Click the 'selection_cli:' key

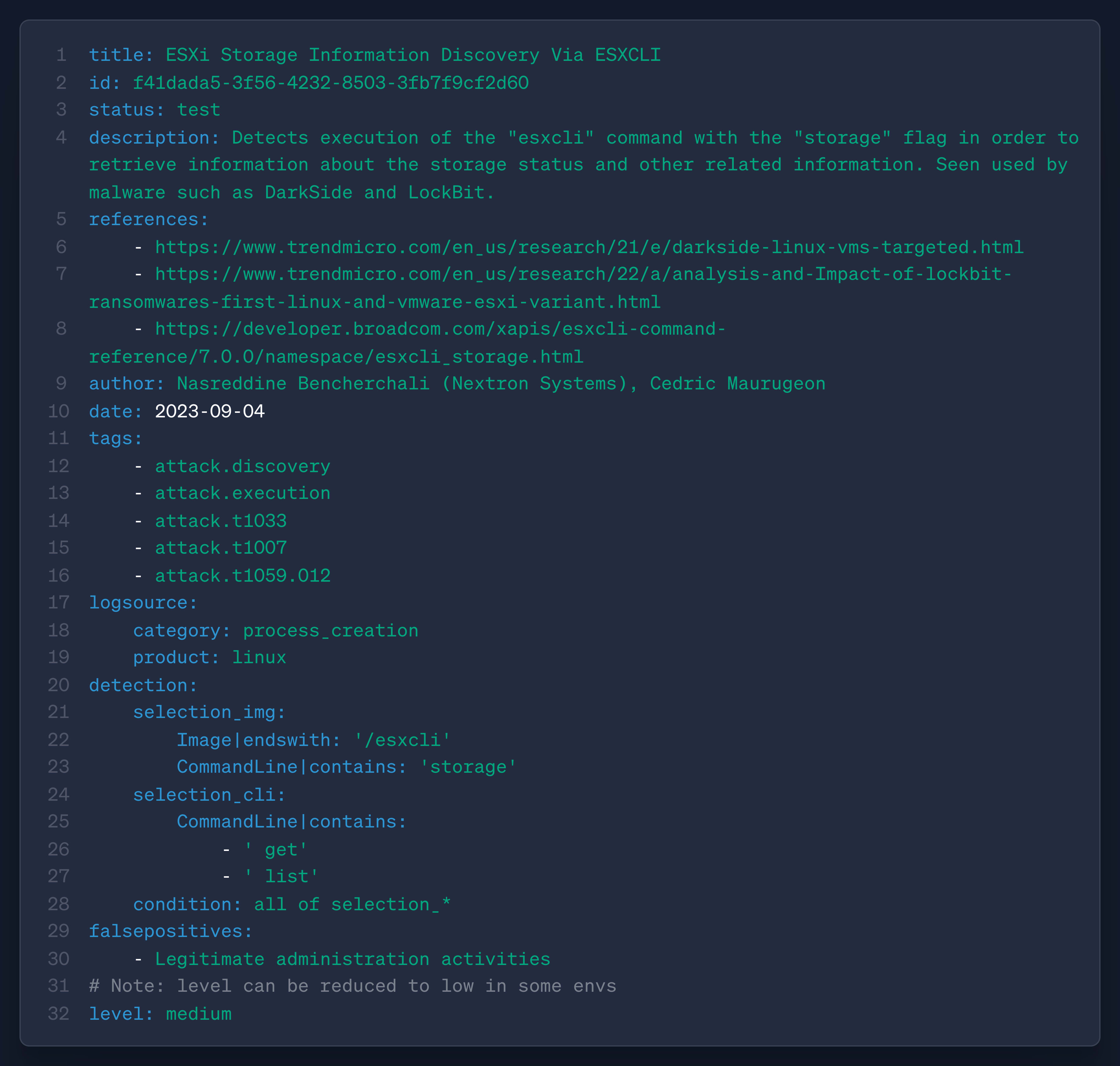click(209, 794)
